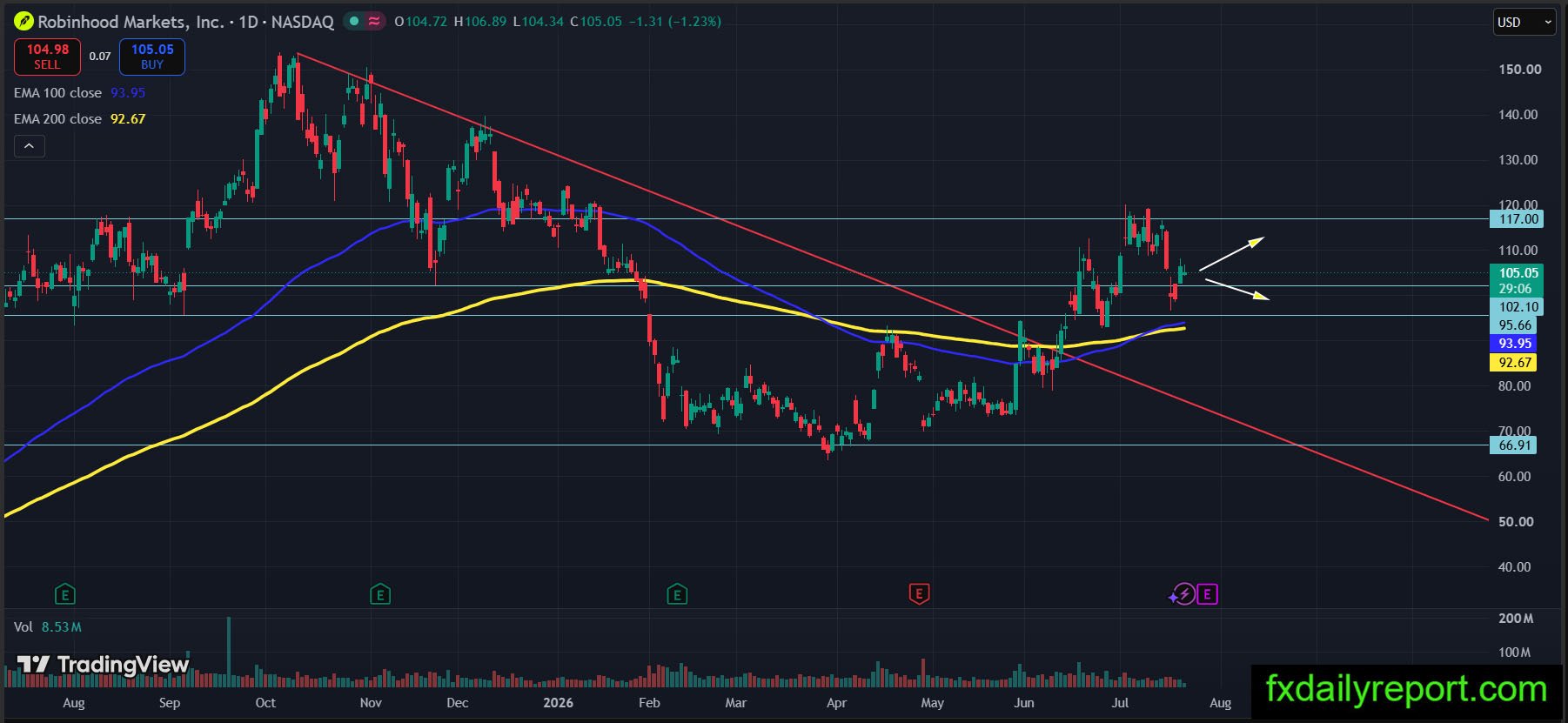The height and width of the screenshot is (723, 1568).
Task: Click the 117.00 horizontal line price label
Action: (1518, 219)
